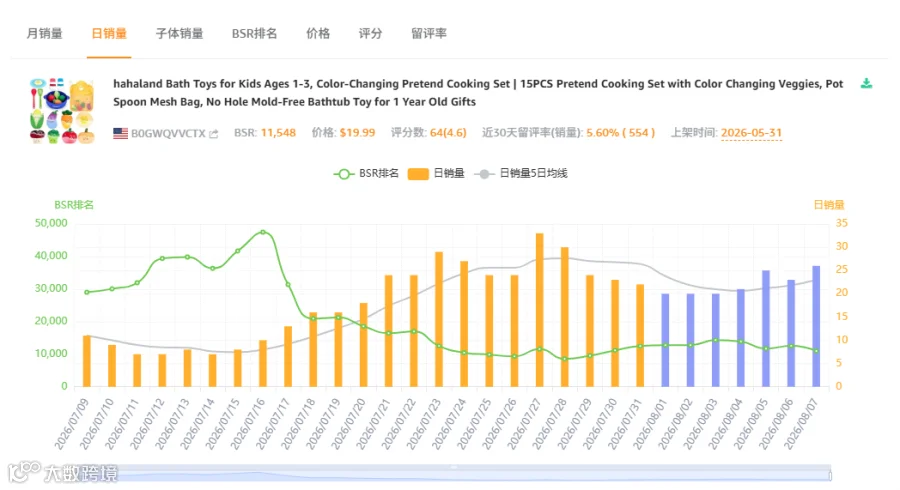This screenshot has width=900, height=490.
Task: Switch to 月销量 tab
Action: (x=44, y=33)
